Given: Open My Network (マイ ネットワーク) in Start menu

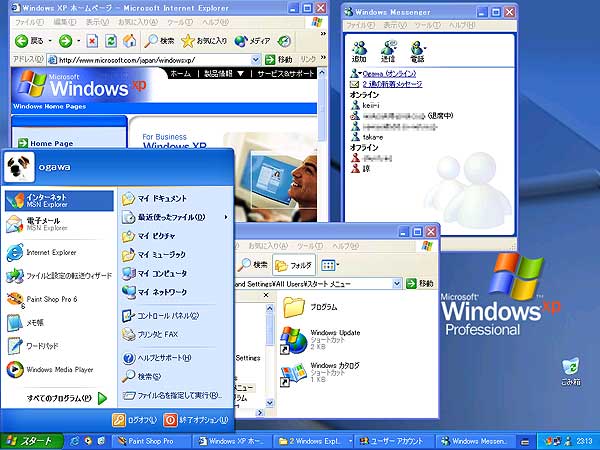Looking at the screenshot, I should (175, 292).
